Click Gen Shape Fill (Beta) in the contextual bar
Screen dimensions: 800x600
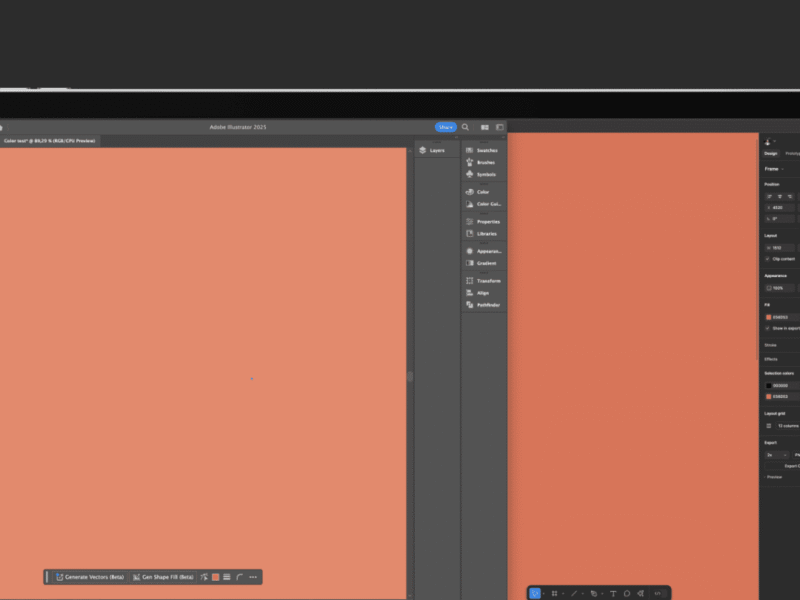(x=163, y=577)
